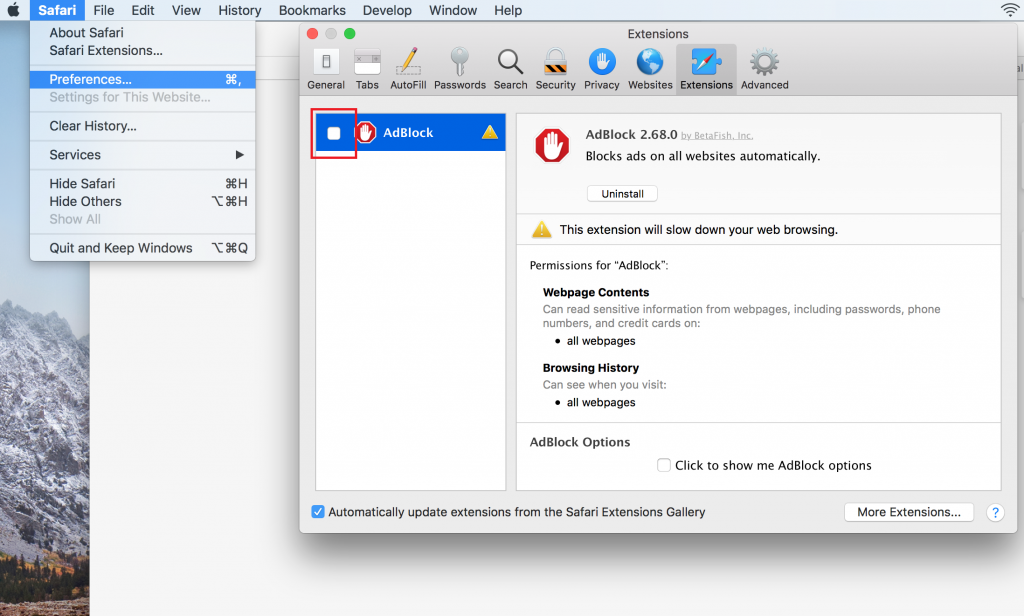Check Click to show me AdBlock options
The width and height of the screenshot is (1024, 616).
[664, 465]
